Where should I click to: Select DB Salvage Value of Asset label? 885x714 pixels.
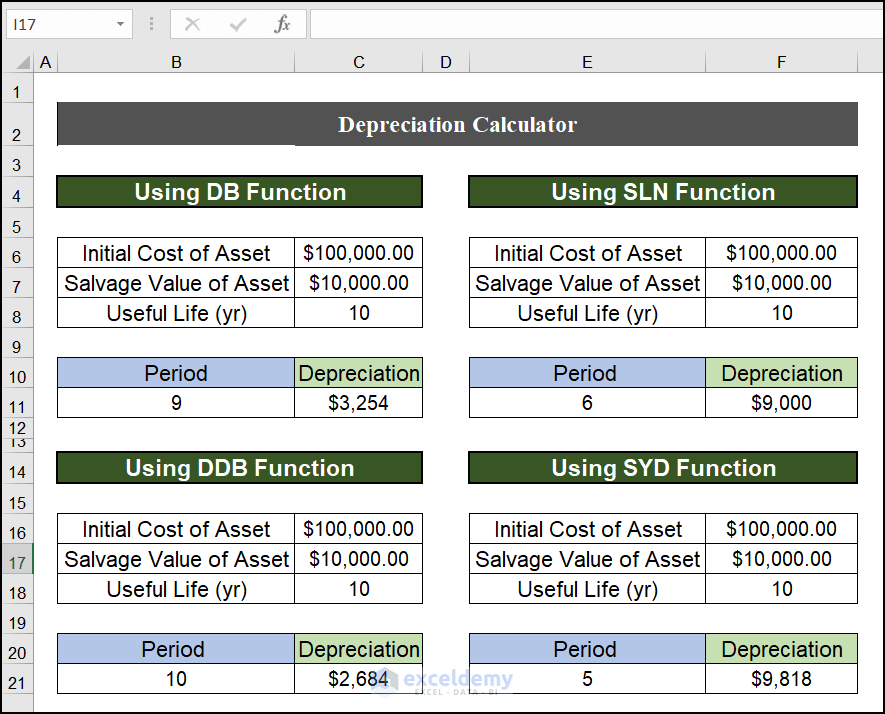point(176,283)
